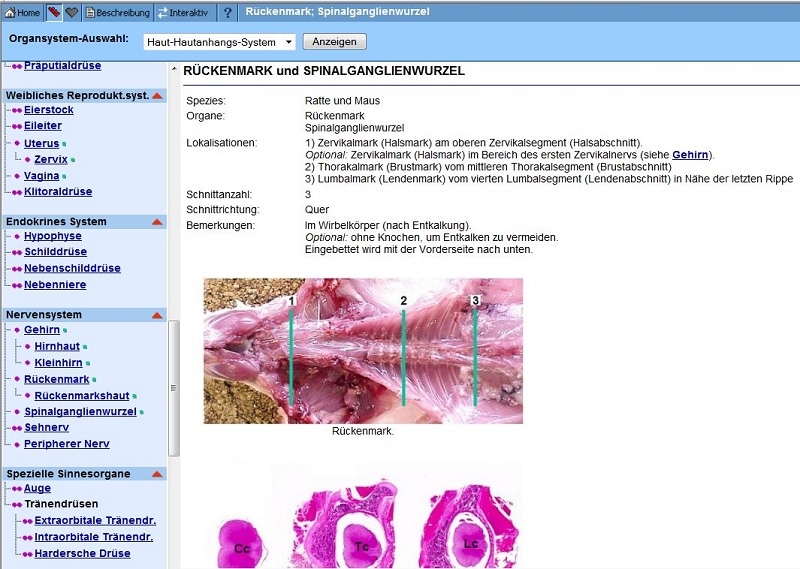This screenshot has height=569, width=800.
Task: Open help with the question mark icon
Action: [x=228, y=13]
